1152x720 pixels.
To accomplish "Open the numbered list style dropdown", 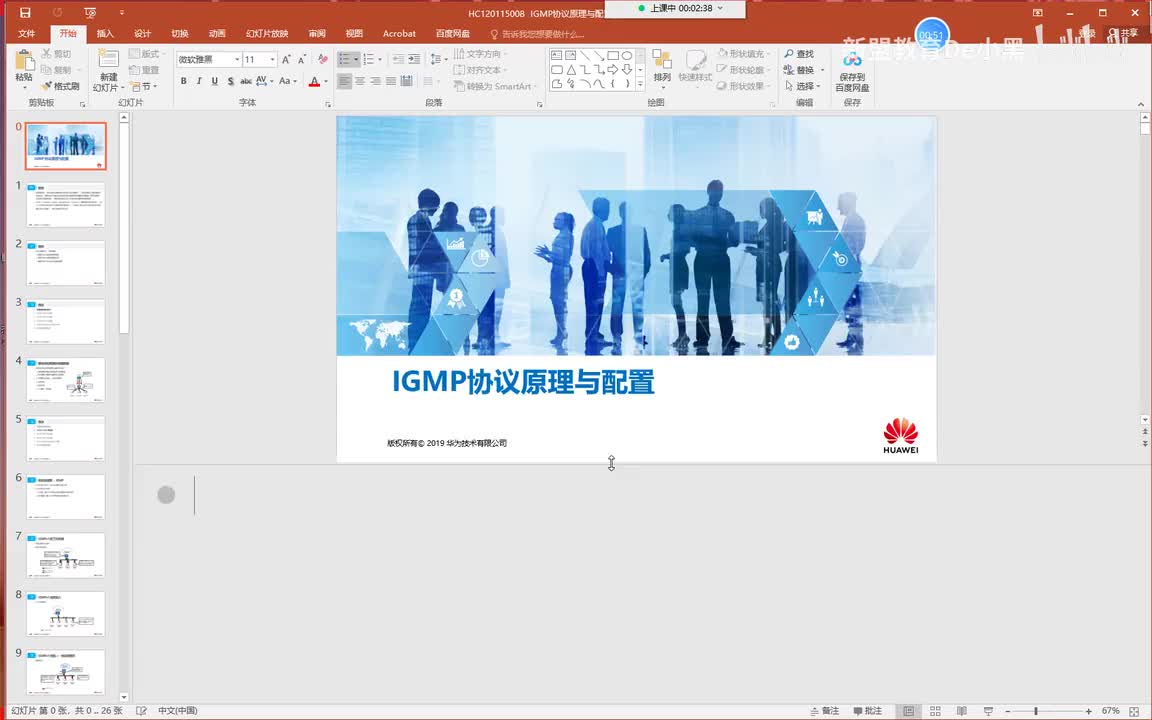I will coord(379,60).
